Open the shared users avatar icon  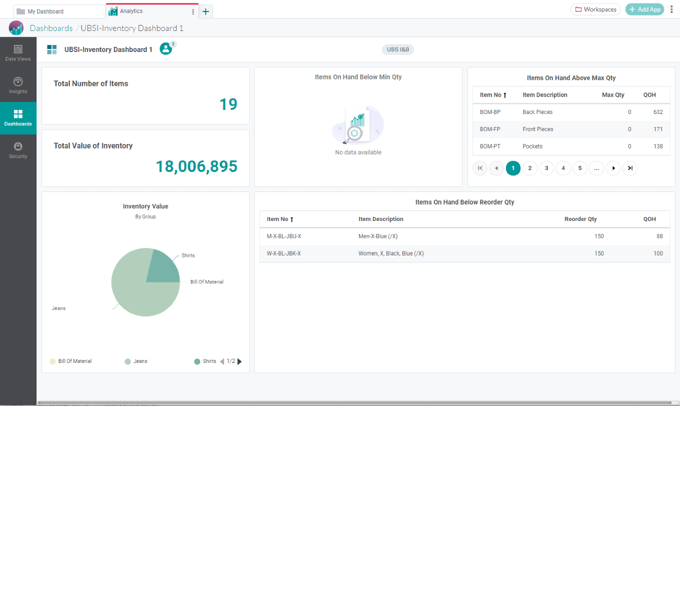166,49
